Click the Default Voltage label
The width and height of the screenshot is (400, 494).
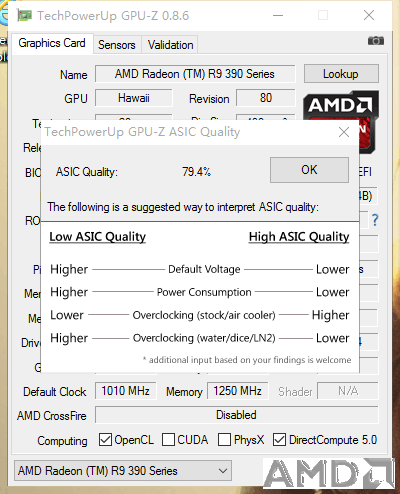point(204,269)
